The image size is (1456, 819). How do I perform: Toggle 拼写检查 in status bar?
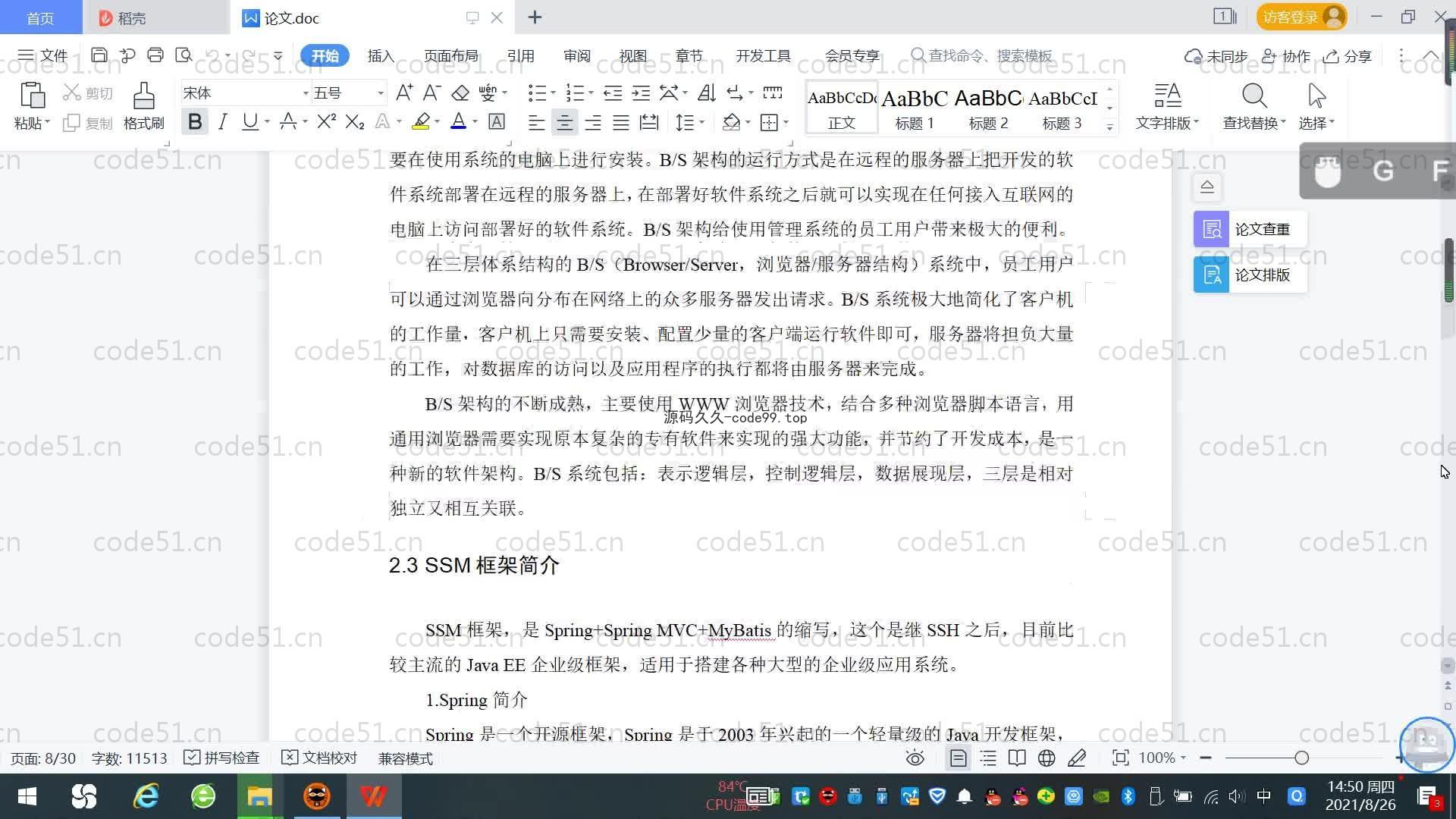pyautogui.click(x=222, y=758)
